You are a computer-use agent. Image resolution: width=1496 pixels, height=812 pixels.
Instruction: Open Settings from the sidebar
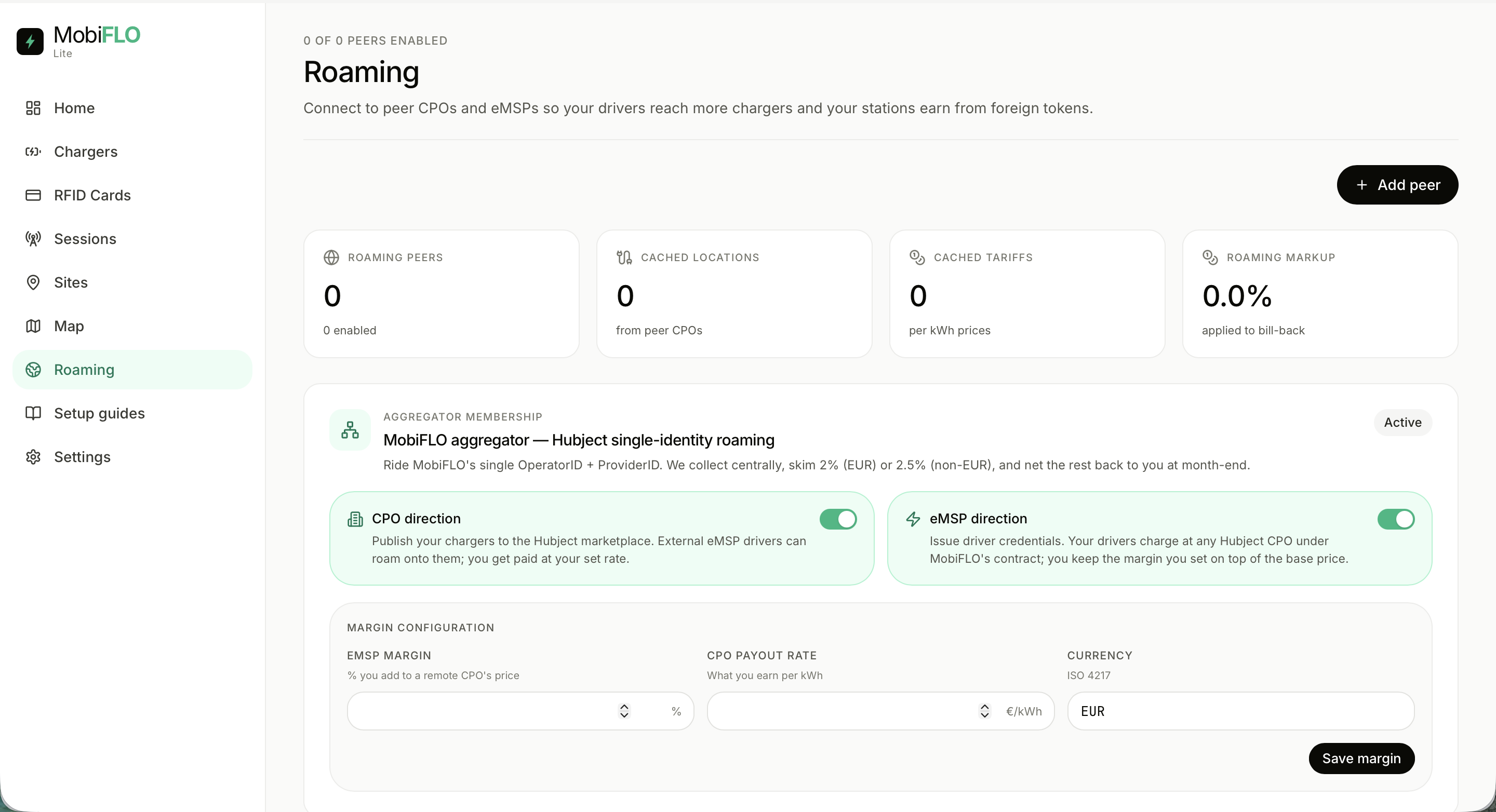pos(132,457)
